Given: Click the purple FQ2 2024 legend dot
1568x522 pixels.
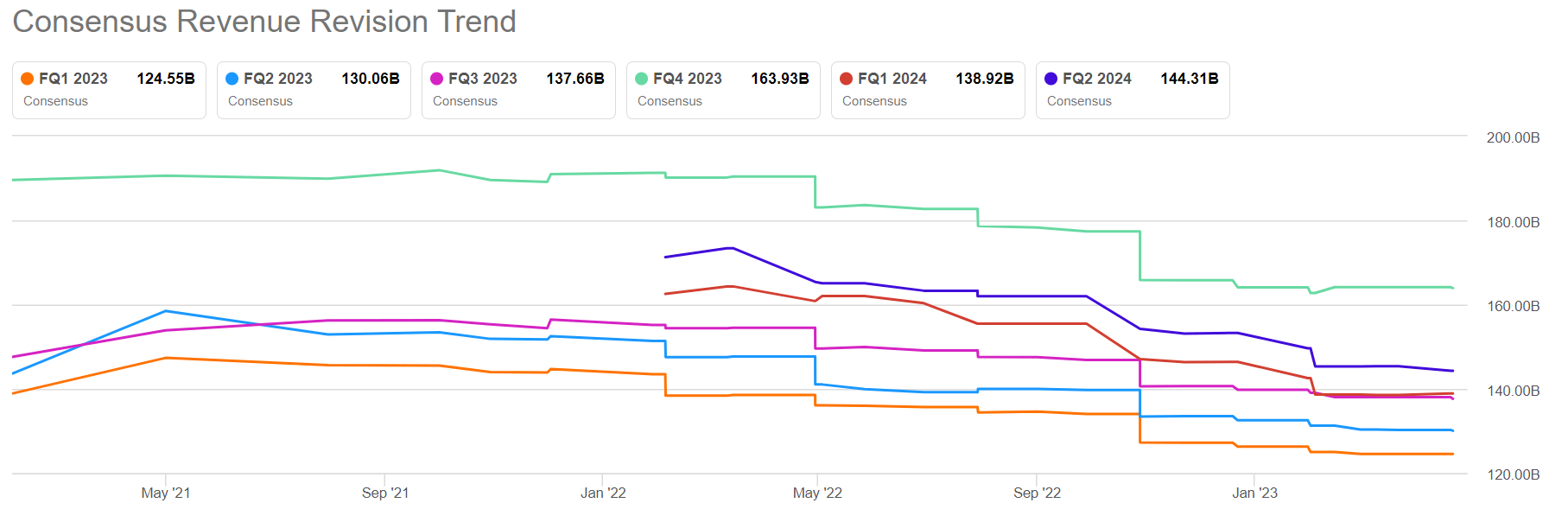Looking at the screenshot, I should (x=1051, y=79).
